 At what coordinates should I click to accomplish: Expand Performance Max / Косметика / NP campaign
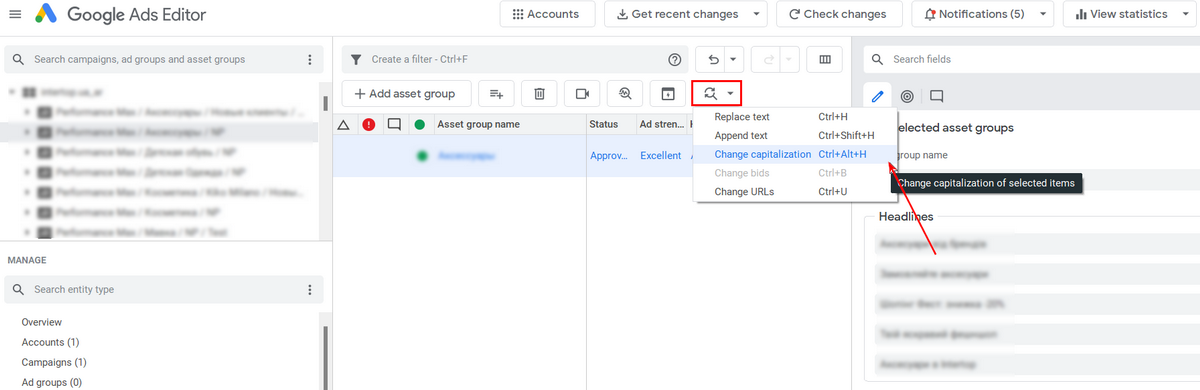(27, 212)
